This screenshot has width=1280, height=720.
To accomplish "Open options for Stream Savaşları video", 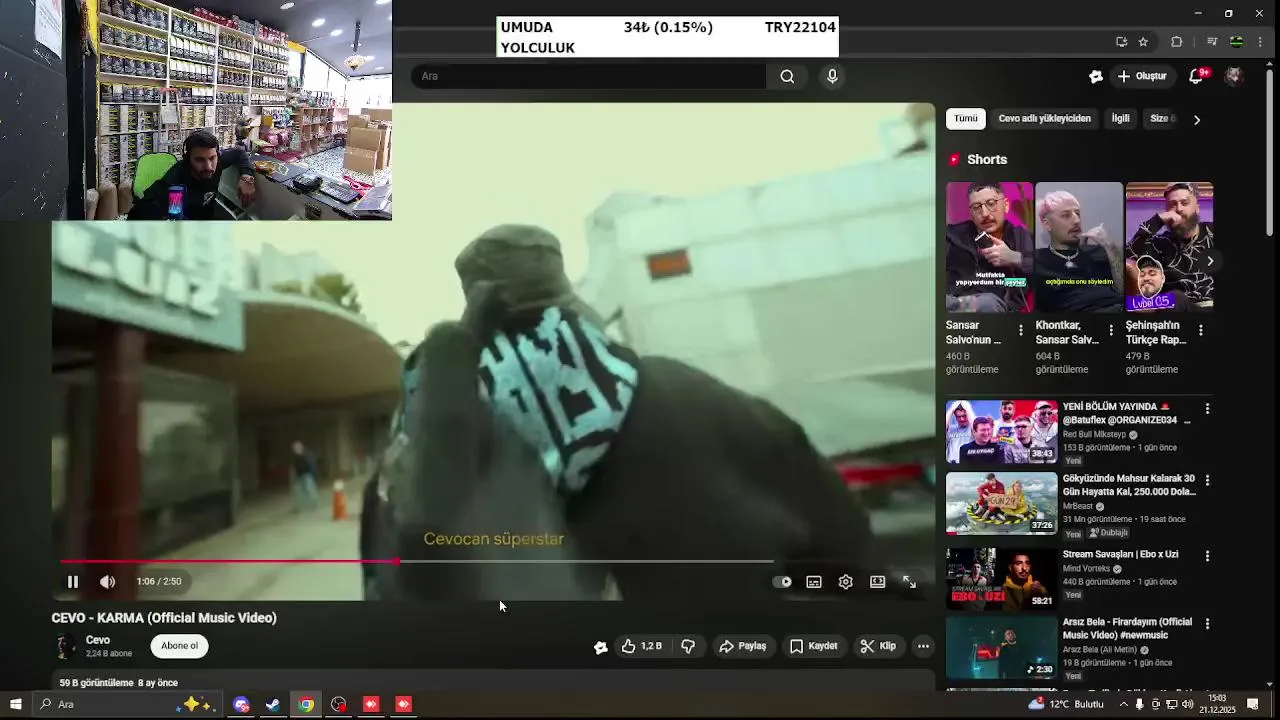I will point(1207,556).
